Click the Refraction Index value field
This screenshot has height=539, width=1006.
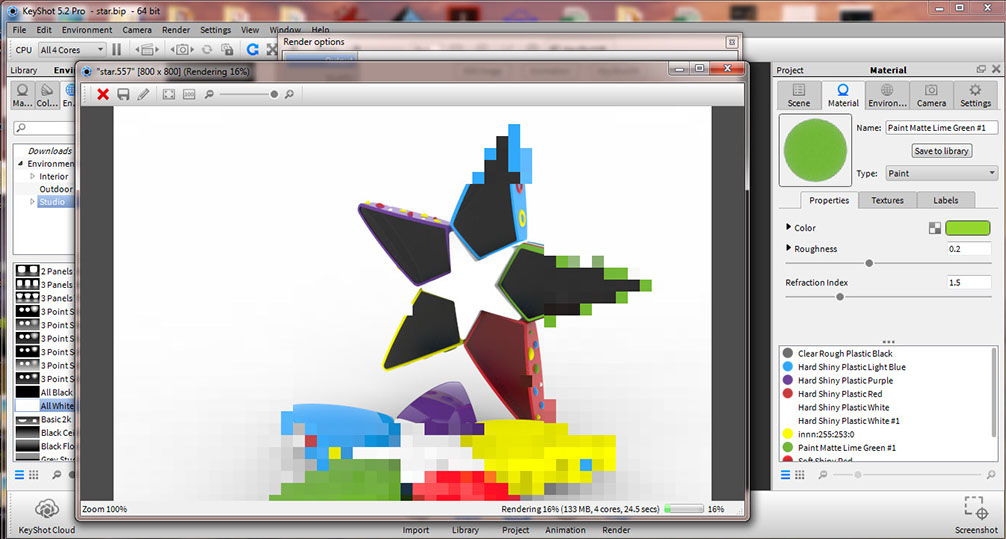969,282
